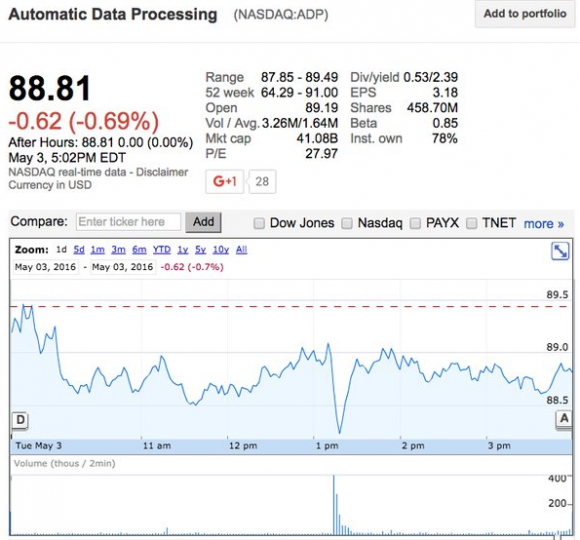Expand the chart to full screen
The width and height of the screenshot is (580, 540).
tap(560, 252)
